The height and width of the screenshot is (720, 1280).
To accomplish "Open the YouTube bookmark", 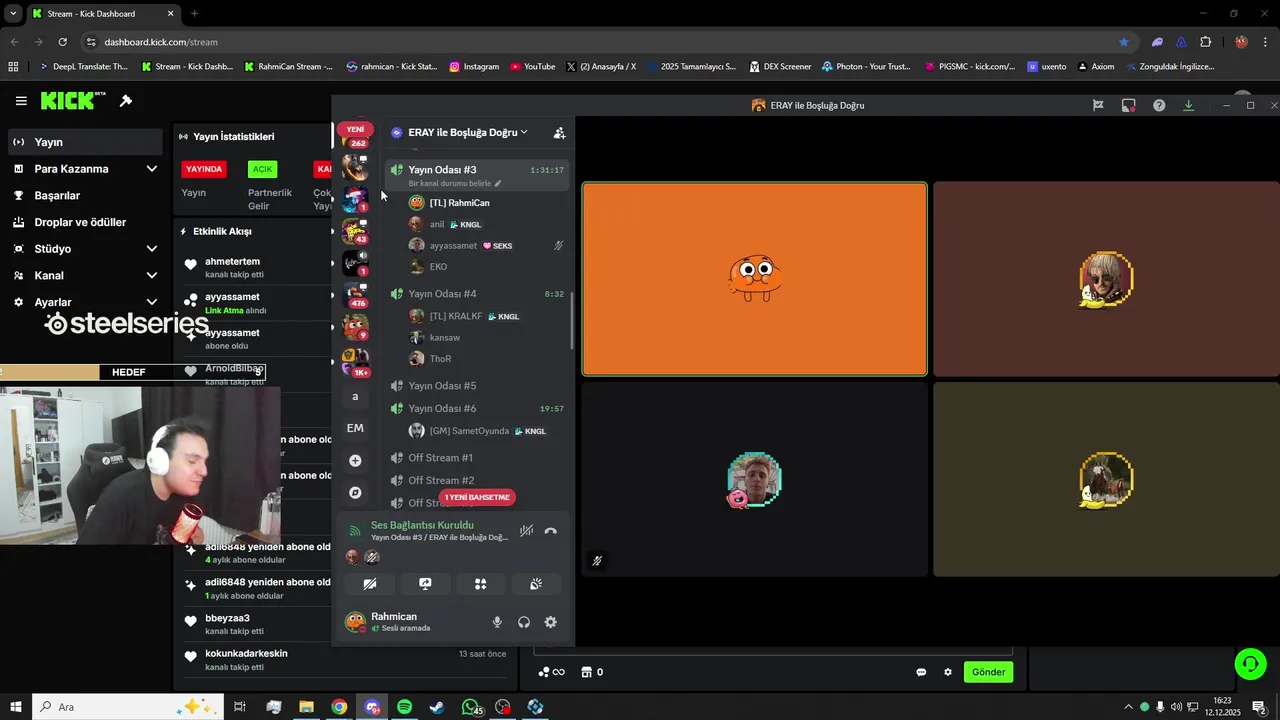I will pos(532,67).
